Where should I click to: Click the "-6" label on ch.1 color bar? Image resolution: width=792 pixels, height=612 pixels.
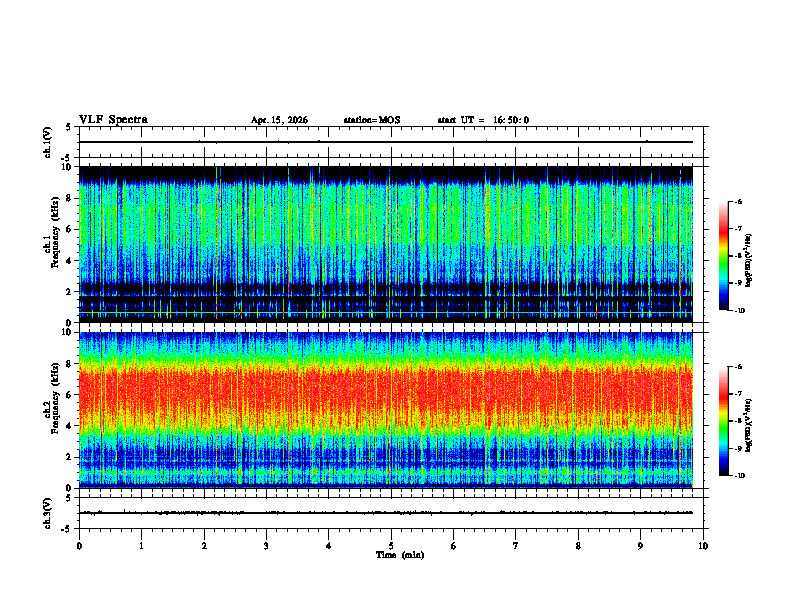[738, 202]
